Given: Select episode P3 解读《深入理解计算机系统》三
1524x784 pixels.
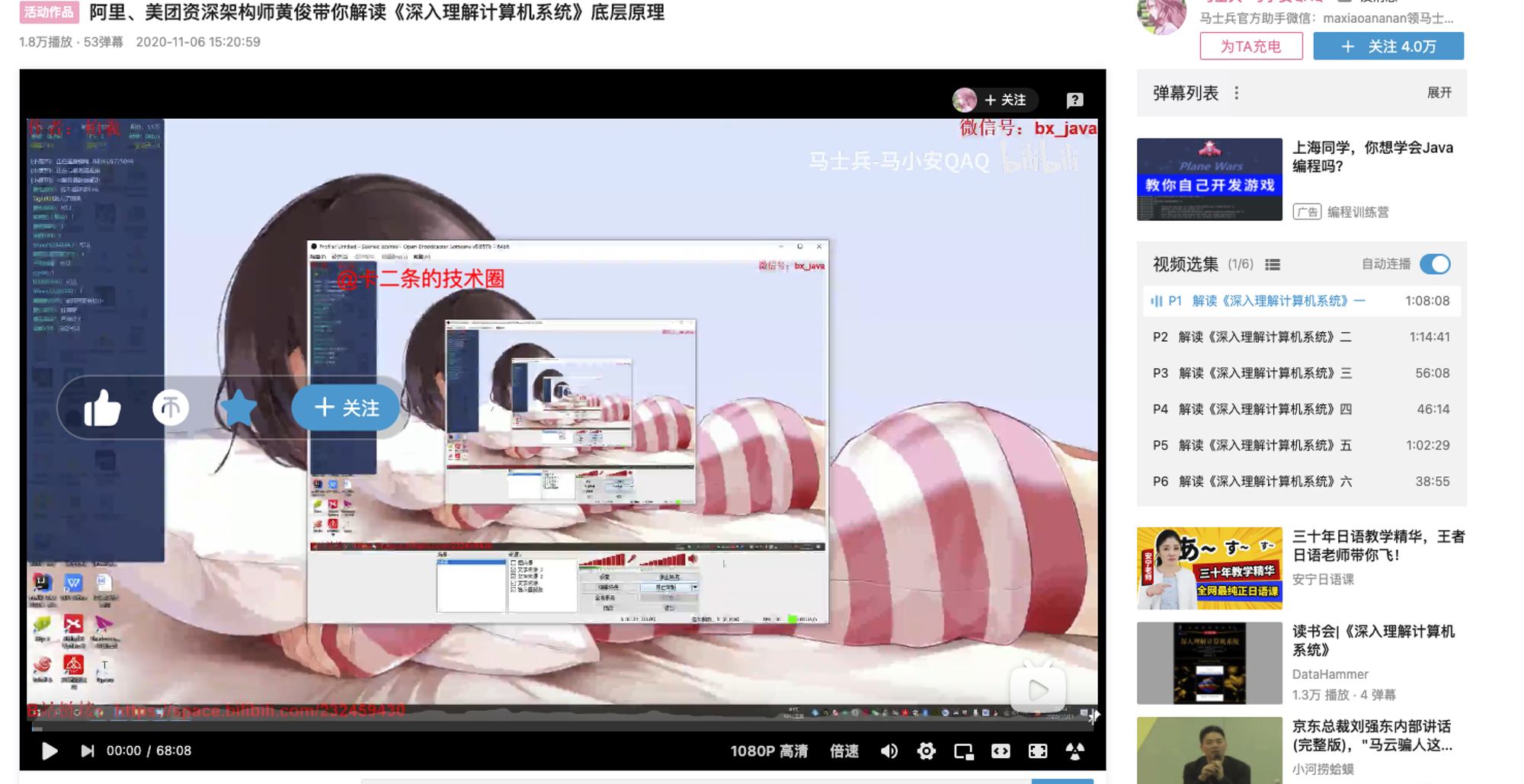Looking at the screenshot, I should click(x=1301, y=373).
